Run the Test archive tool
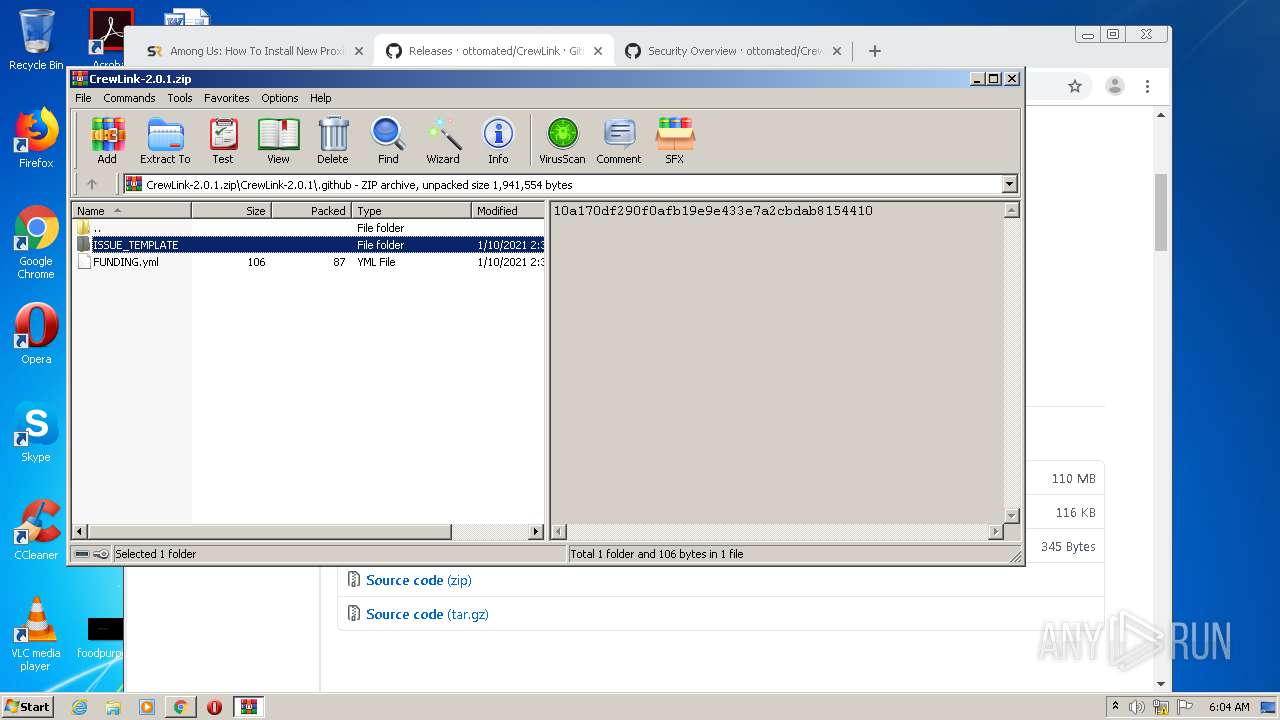Screen dimensions: 1280x720 coord(223,141)
